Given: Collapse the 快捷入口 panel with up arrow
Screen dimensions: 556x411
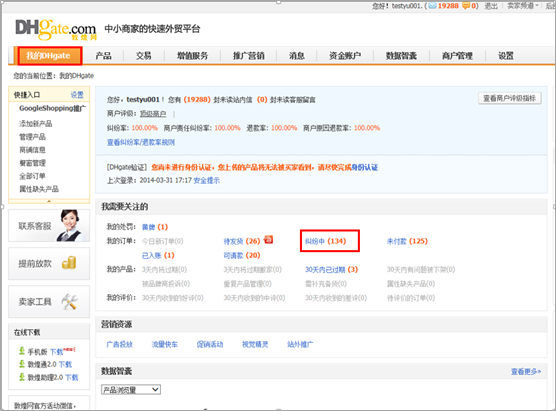Looking at the screenshot, I should (49, 201).
